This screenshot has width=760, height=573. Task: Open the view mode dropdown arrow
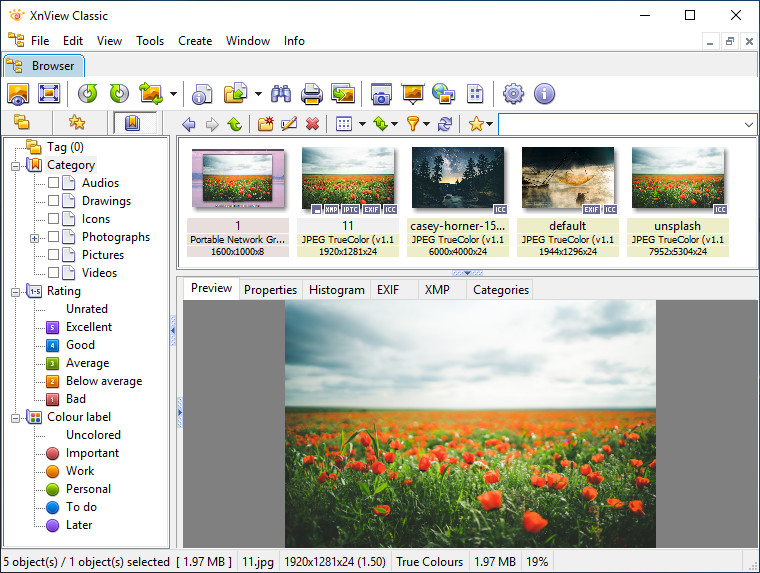[x=362, y=125]
